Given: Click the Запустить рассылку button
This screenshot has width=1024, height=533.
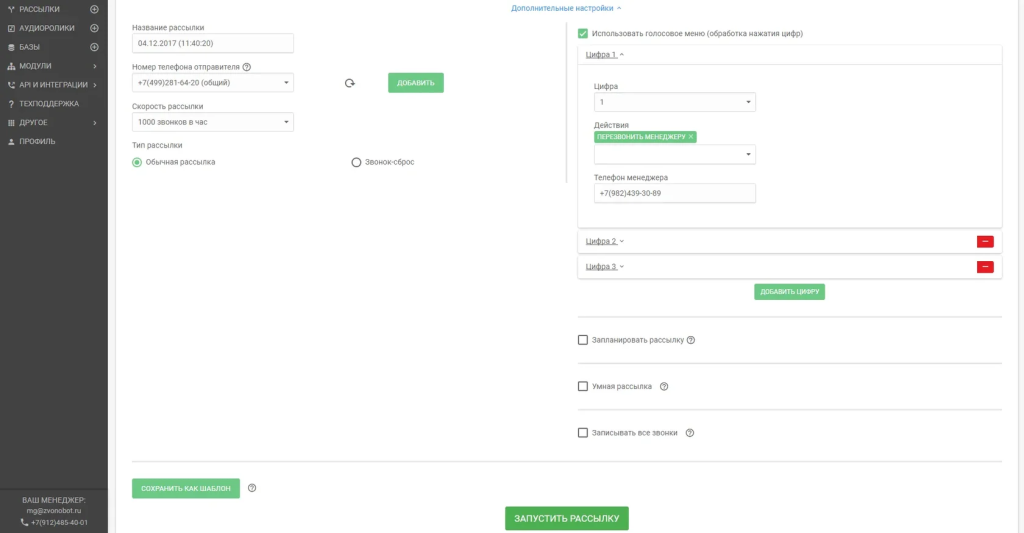Looking at the screenshot, I should (x=567, y=519).
